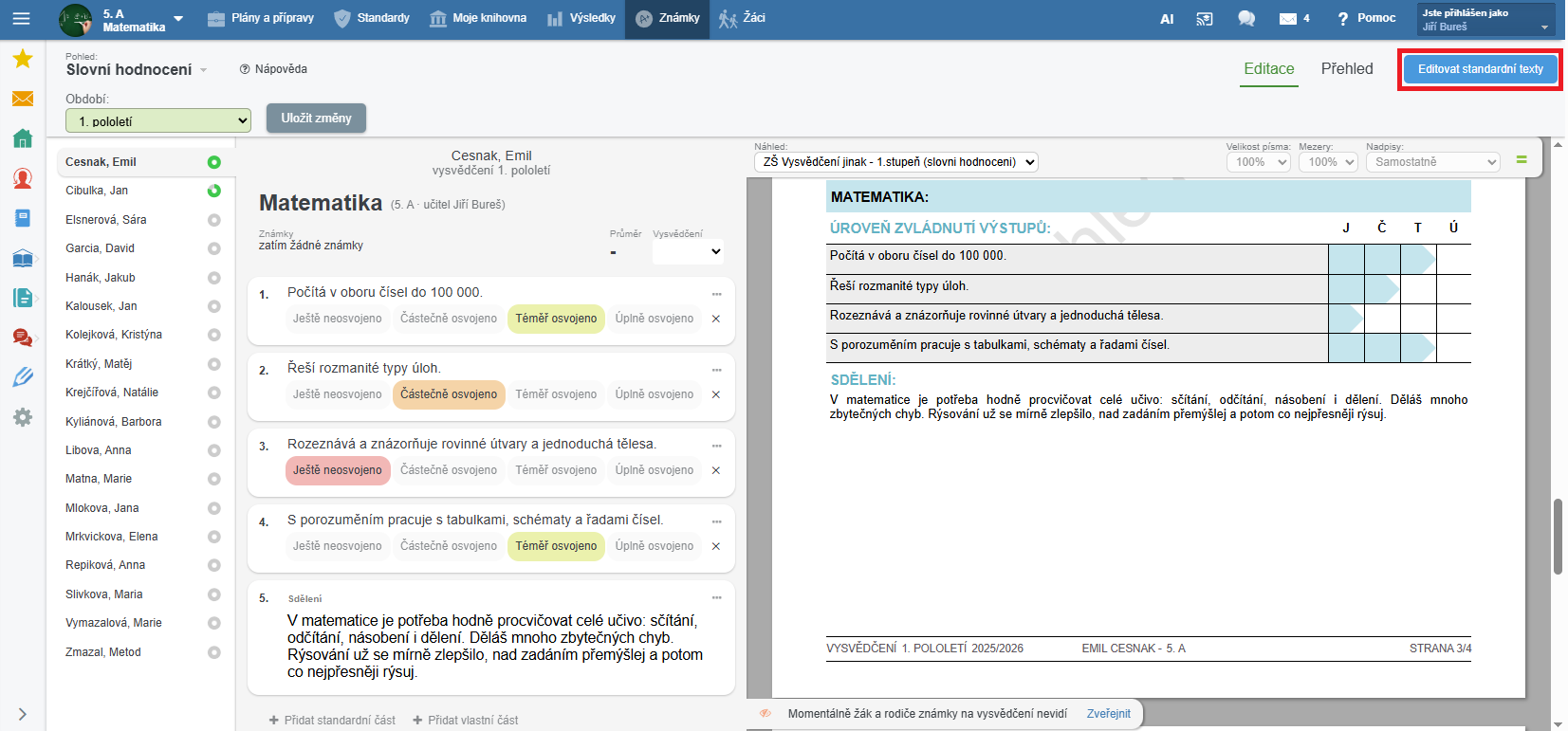Click the green layout lines icon in preview

pyautogui.click(x=1522, y=160)
